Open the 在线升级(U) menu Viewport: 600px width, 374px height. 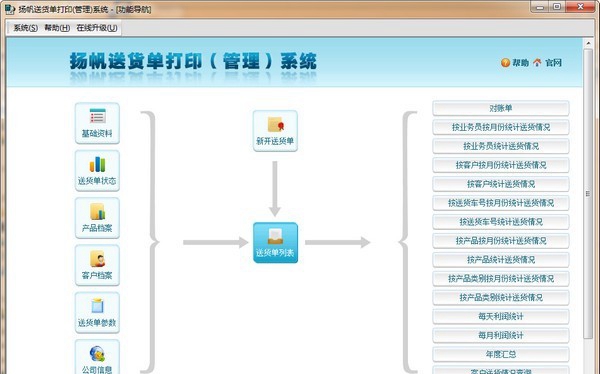click(x=97, y=28)
